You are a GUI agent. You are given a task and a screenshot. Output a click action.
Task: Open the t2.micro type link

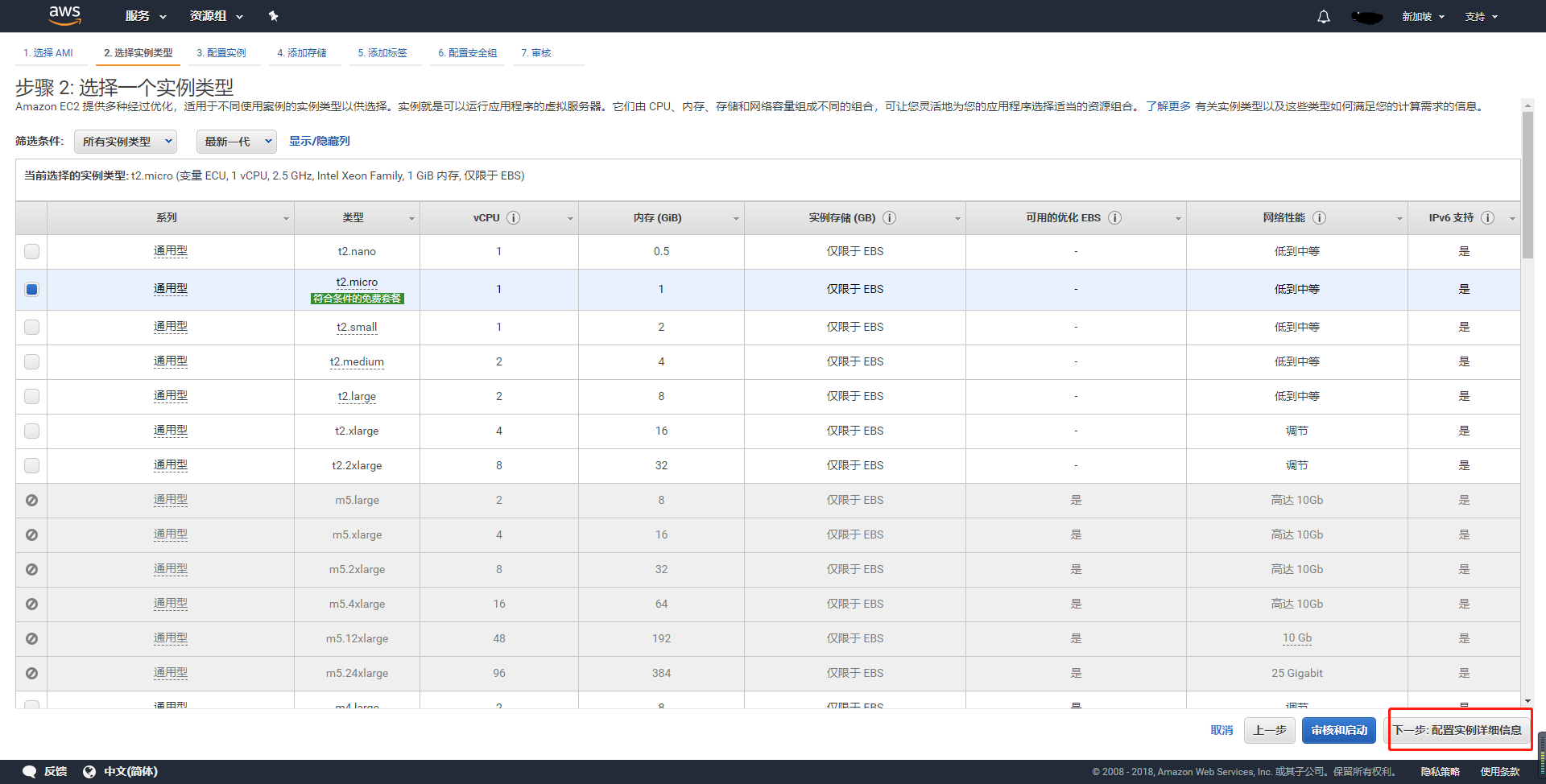pos(357,283)
